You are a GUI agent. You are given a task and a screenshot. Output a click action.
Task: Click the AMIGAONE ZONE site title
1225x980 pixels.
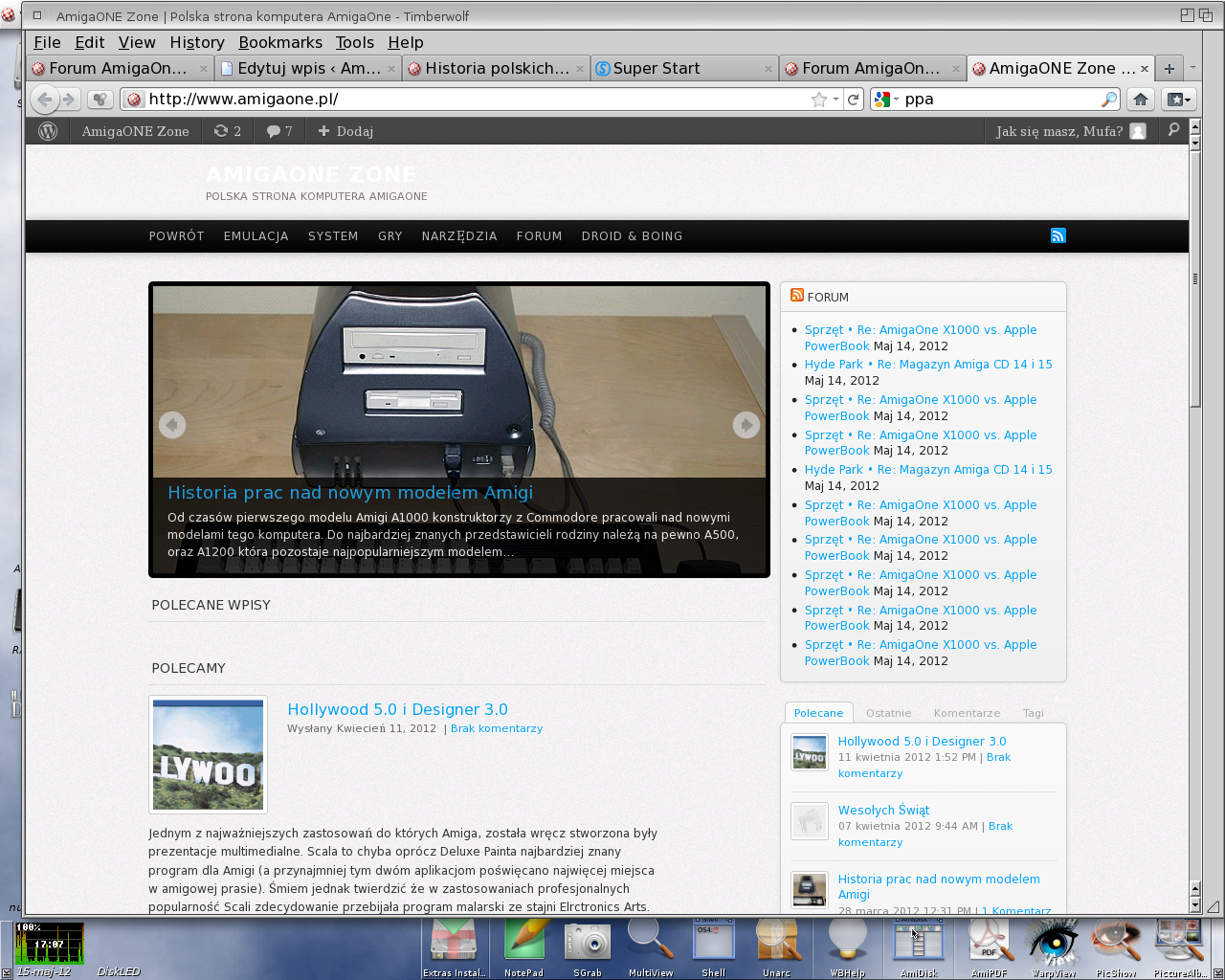click(311, 174)
